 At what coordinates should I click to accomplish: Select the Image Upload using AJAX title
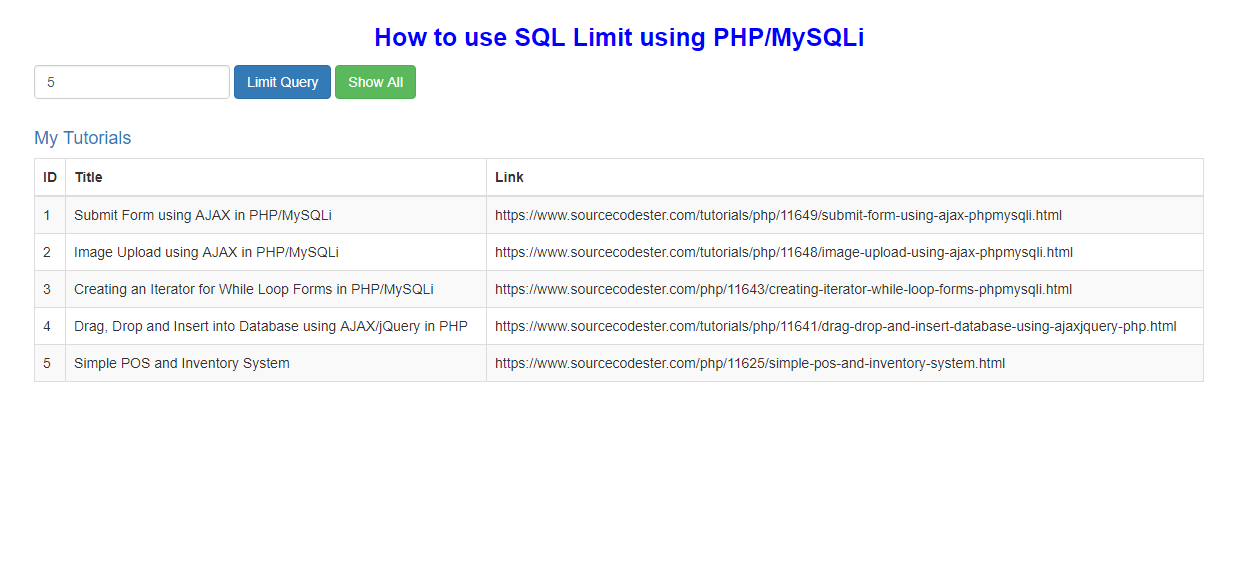206,252
